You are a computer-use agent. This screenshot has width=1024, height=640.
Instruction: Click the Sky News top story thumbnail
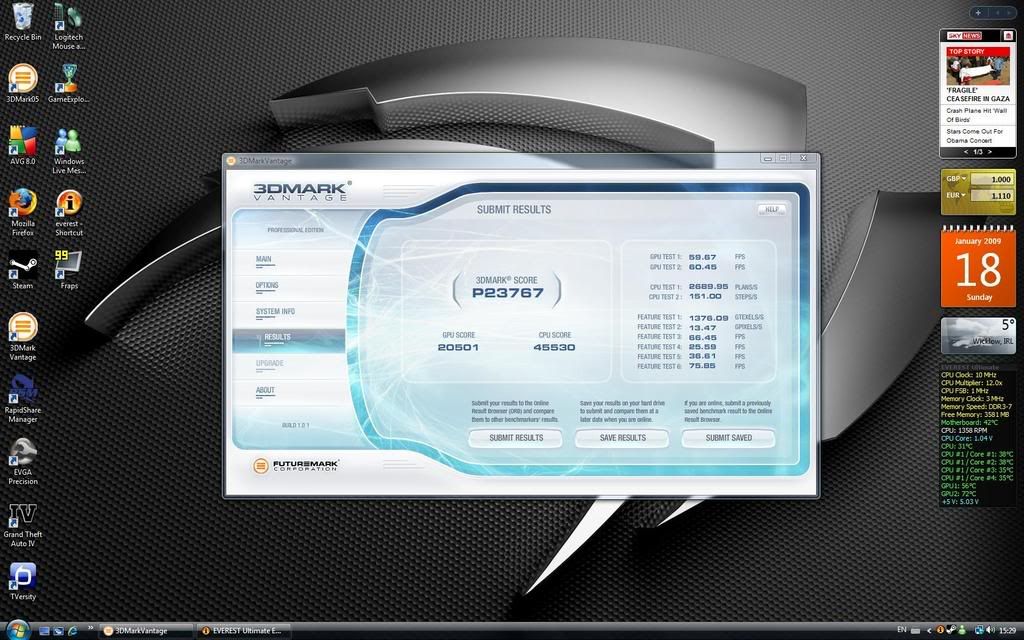coord(978,65)
